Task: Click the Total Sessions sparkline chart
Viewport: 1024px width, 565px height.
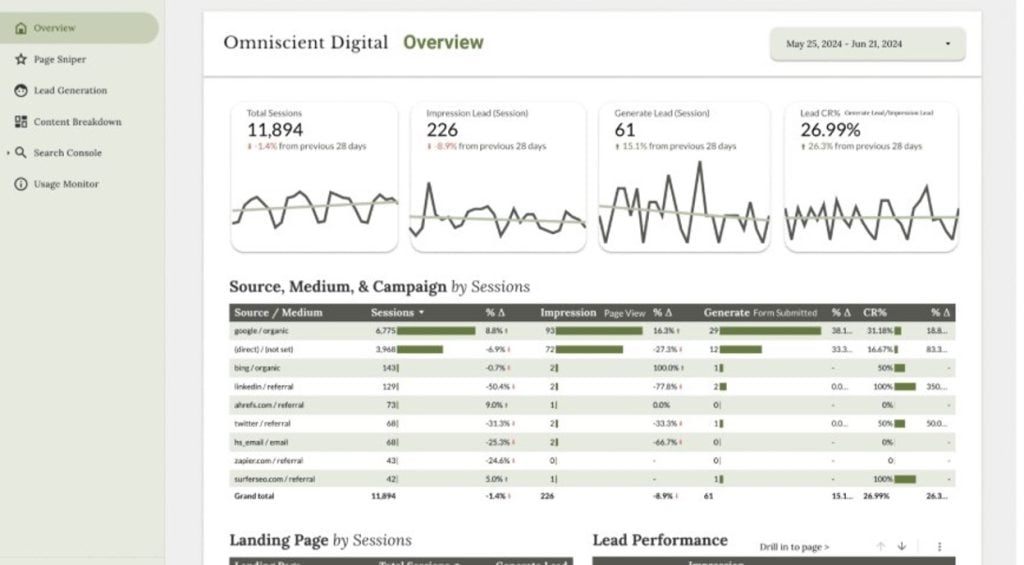Action: 314,209
